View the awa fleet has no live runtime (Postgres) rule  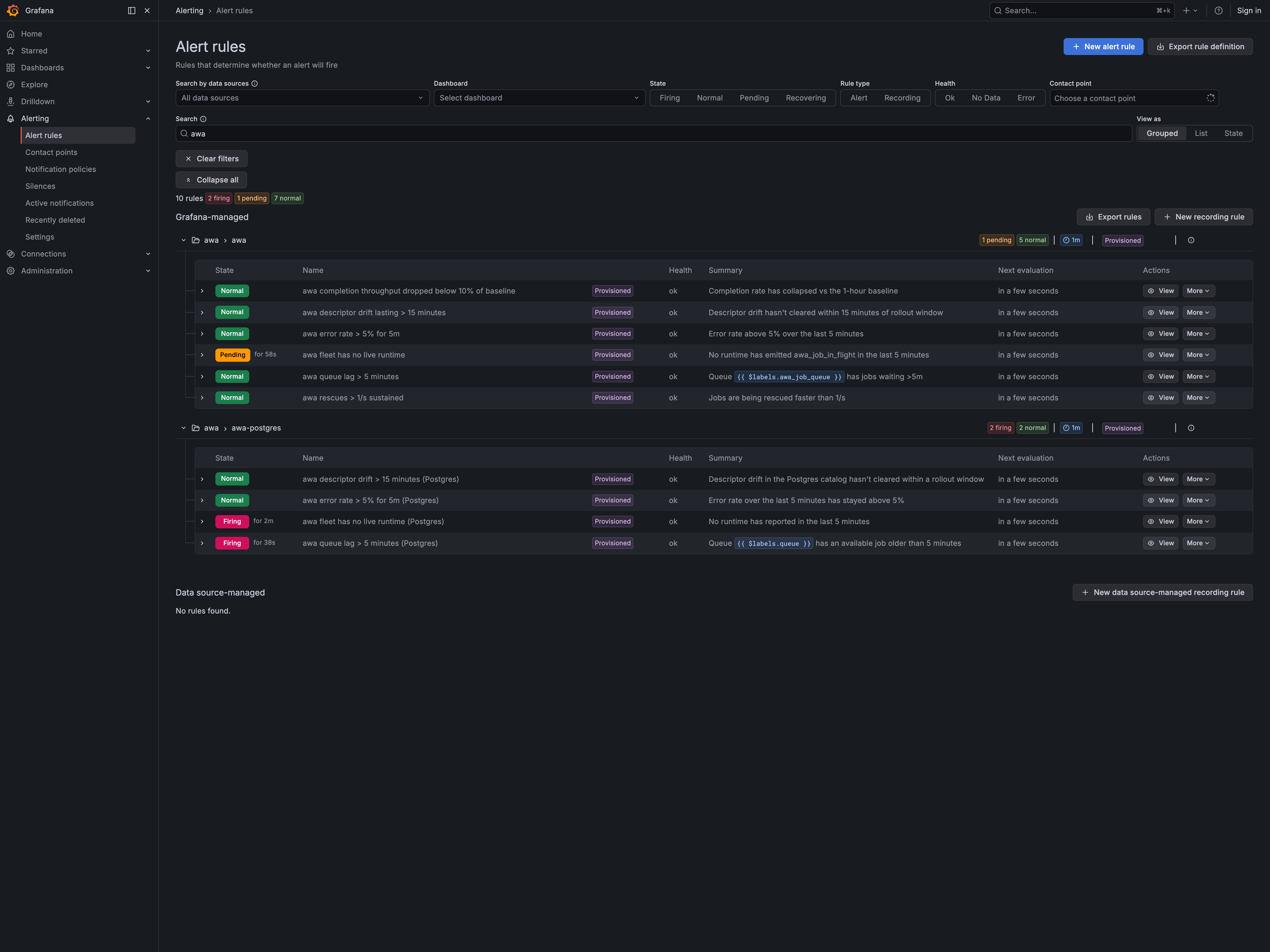(1160, 522)
